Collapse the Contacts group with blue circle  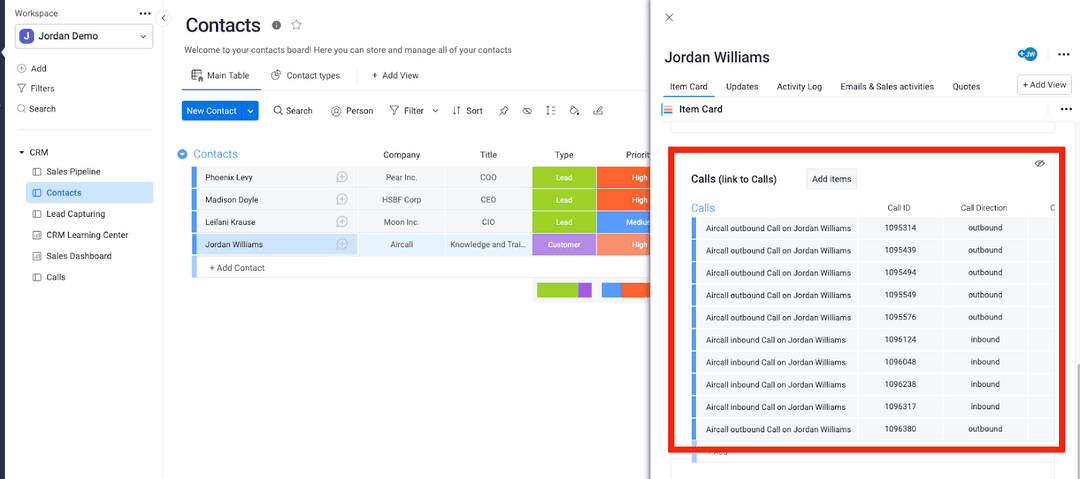[182, 154]
